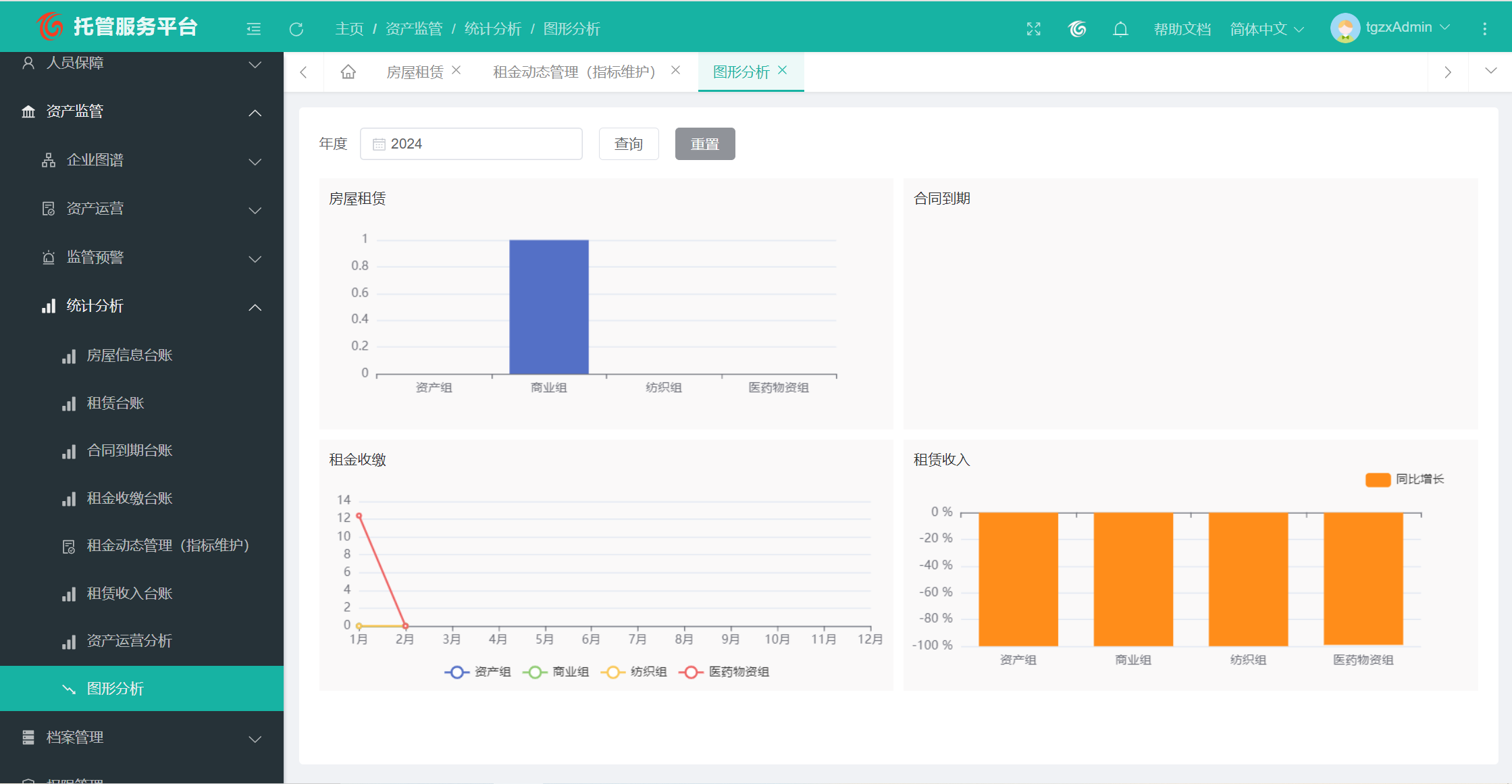1512x784 pixels.
Task: Close the 租金动态管理(指标维护) tab
Action: coord(675,70)
